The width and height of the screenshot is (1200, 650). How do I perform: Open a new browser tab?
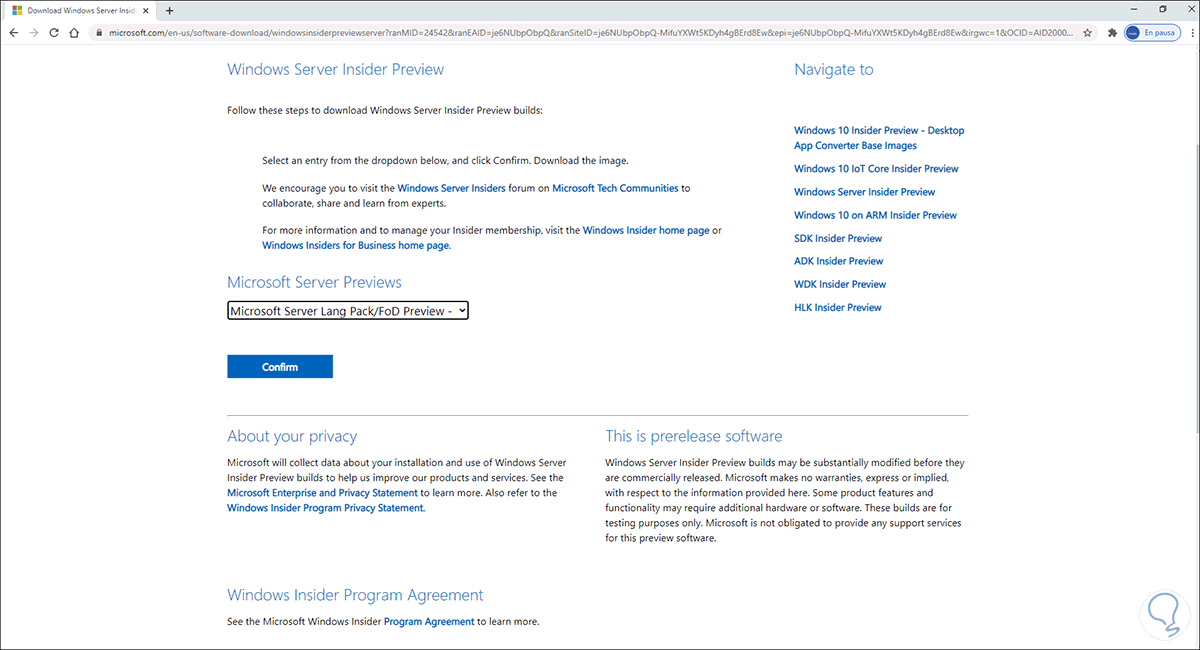pos(170,9)
